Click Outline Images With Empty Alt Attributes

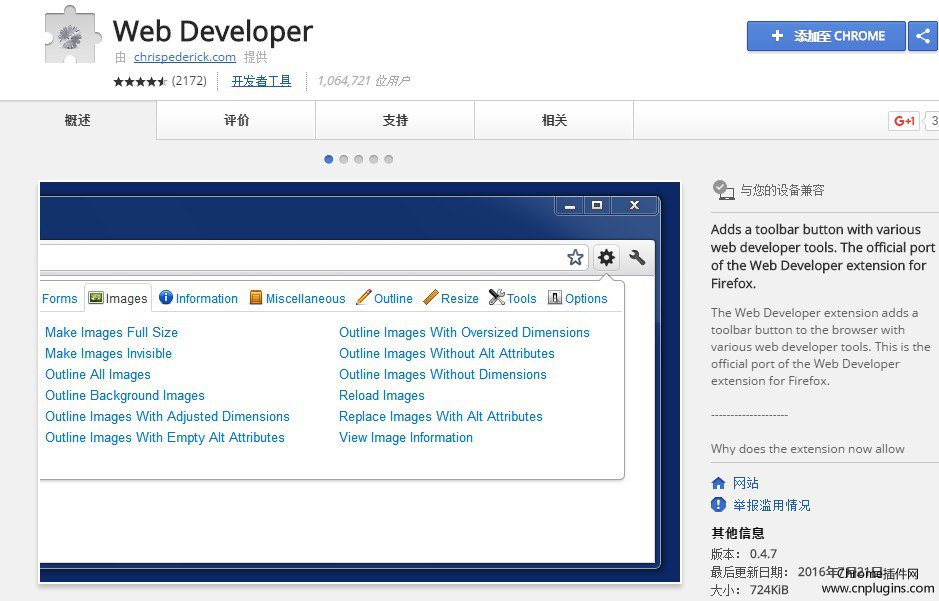(165, 437)
